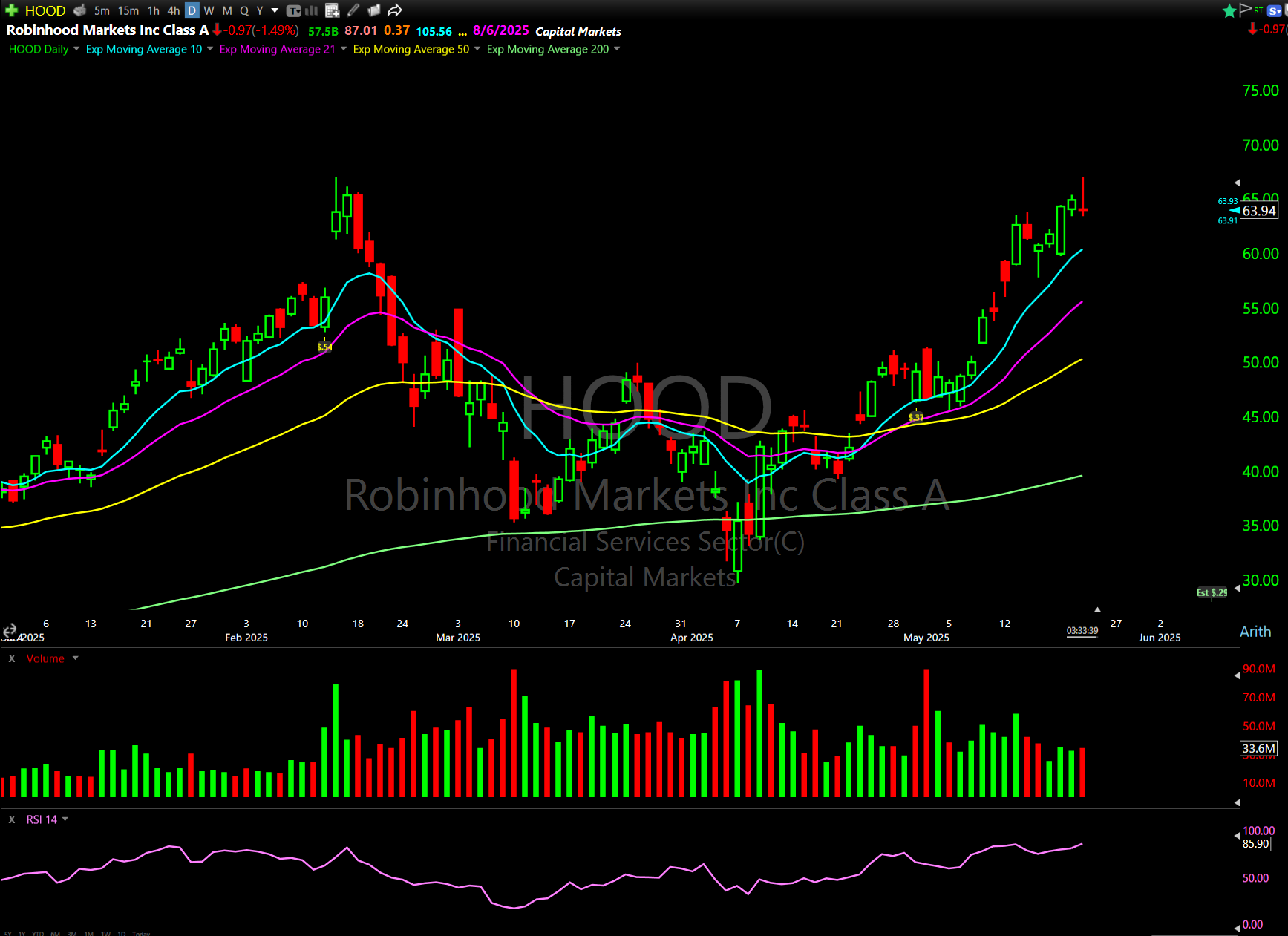Select the Monthly (M) timeframe
The image size is (1288, 936).
(x=227, y=10)
